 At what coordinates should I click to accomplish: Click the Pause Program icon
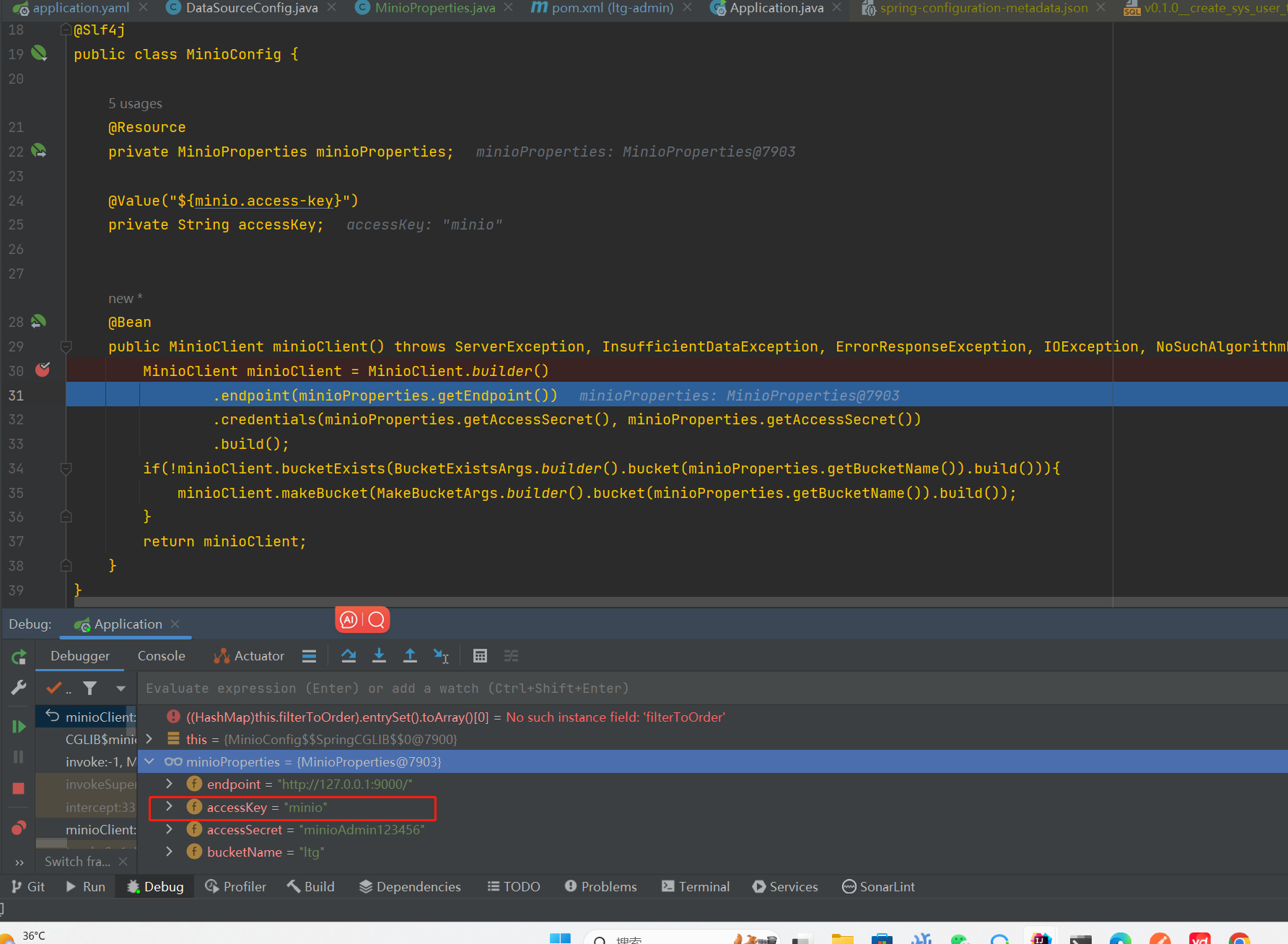click(x=18, y=756)
